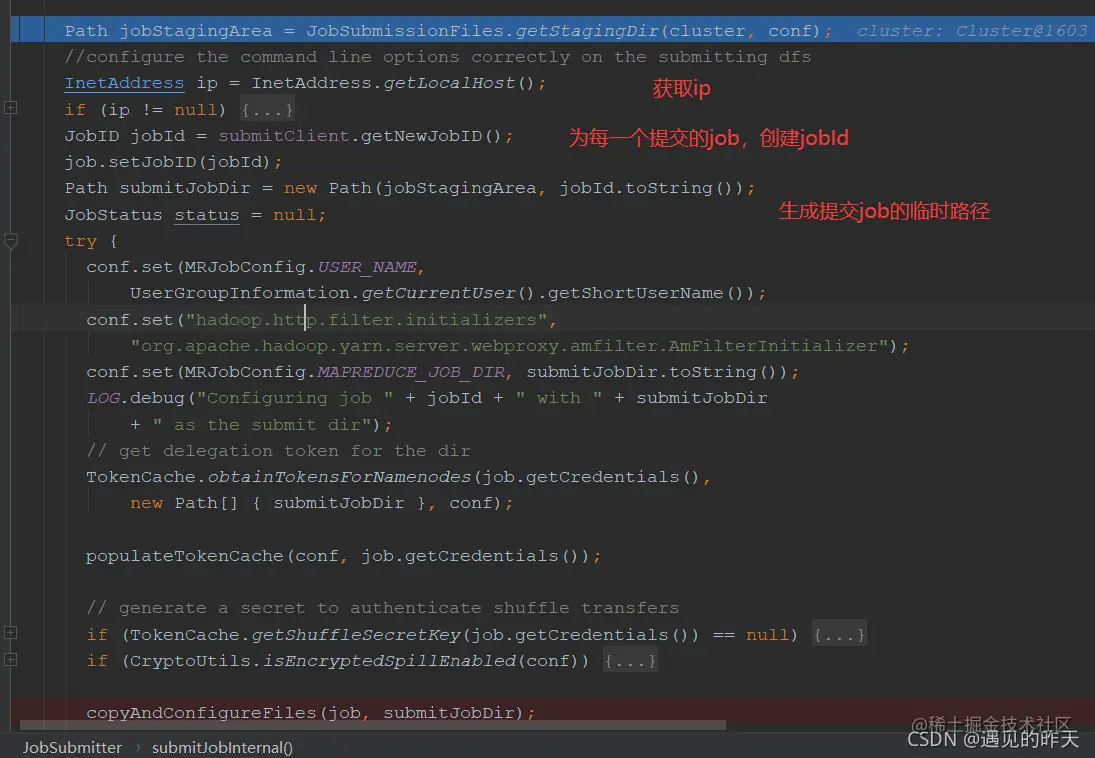Expand gutter fold for getShuffleSecretKey if statement
This screenshot has height=758, width=1095.
pos(10,633)
